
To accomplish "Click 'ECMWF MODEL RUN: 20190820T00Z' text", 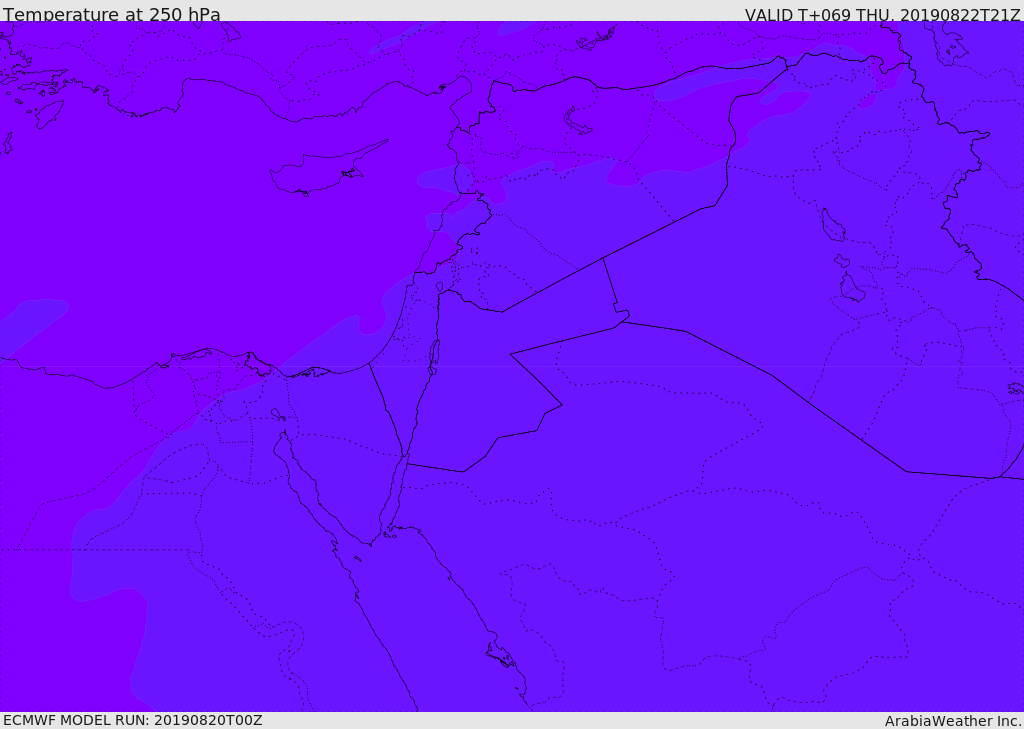I will coord(133,720).
